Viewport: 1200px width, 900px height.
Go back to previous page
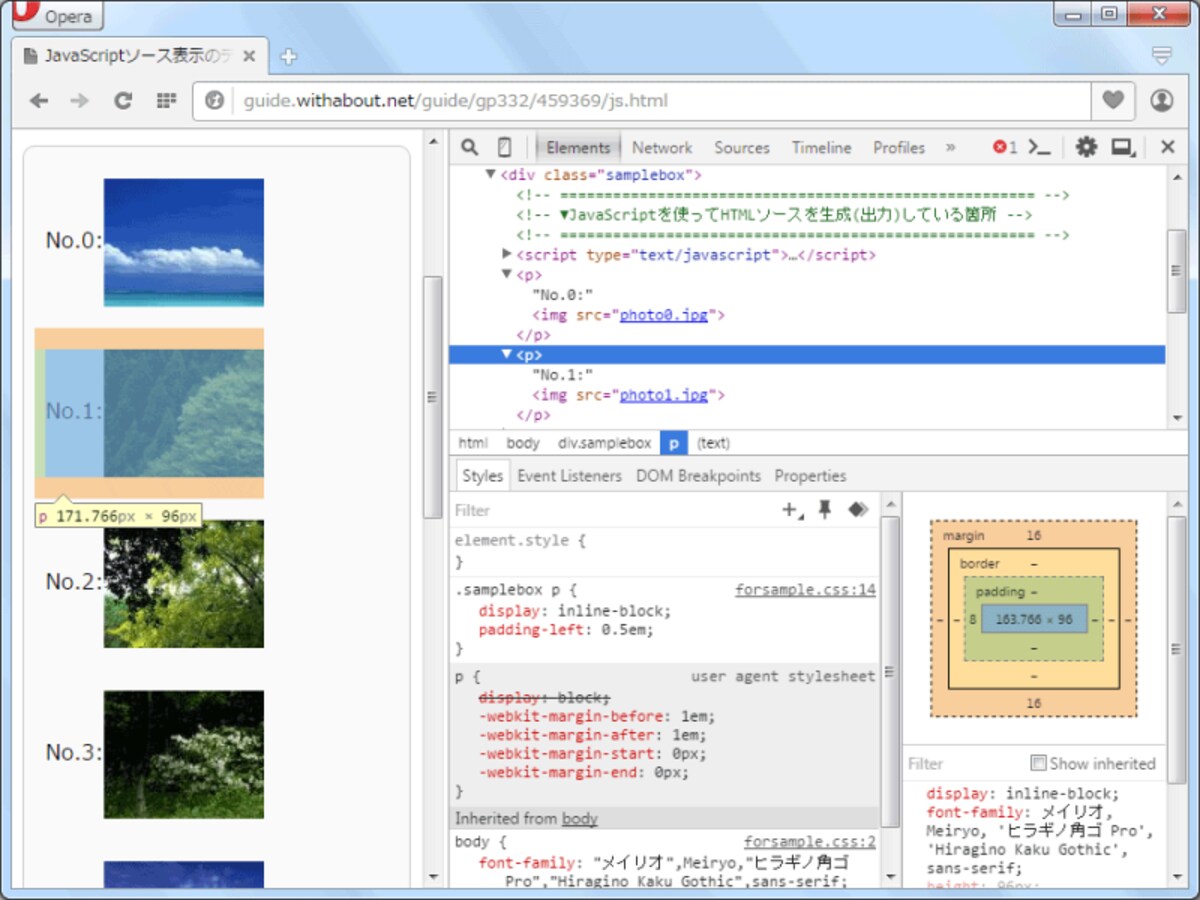click(x=39, y=100)
